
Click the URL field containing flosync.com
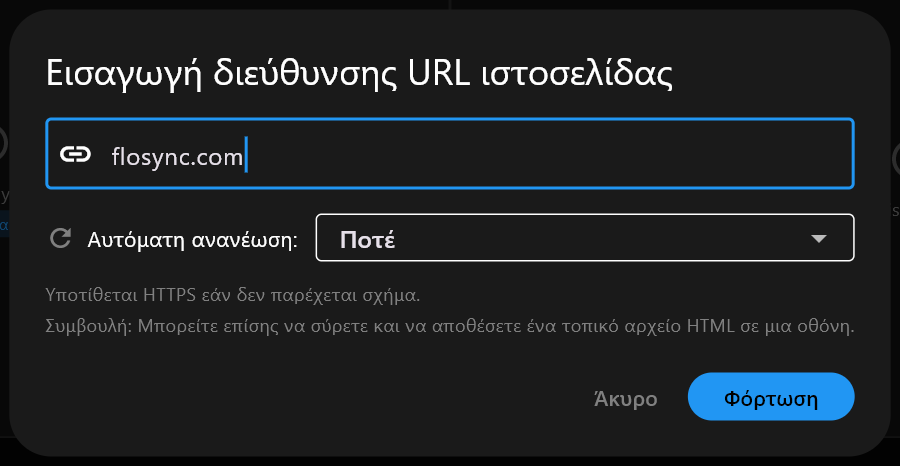(450, 154)
